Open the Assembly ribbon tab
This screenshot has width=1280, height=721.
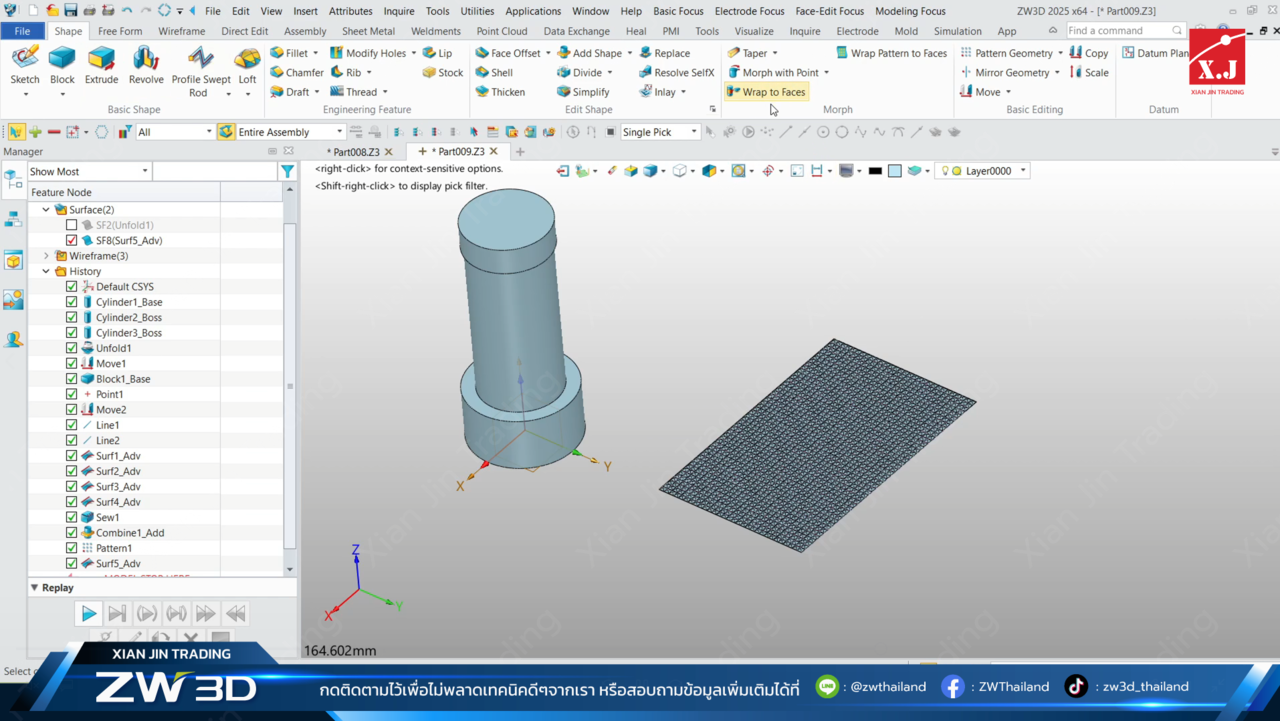coord(304,30)
